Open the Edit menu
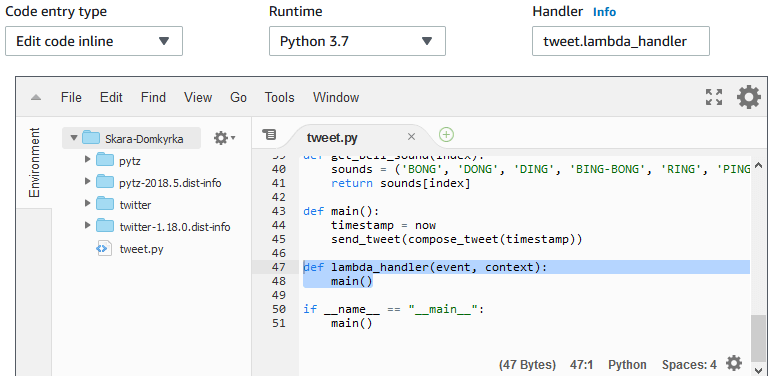The image size is (772, 376). 111,97
